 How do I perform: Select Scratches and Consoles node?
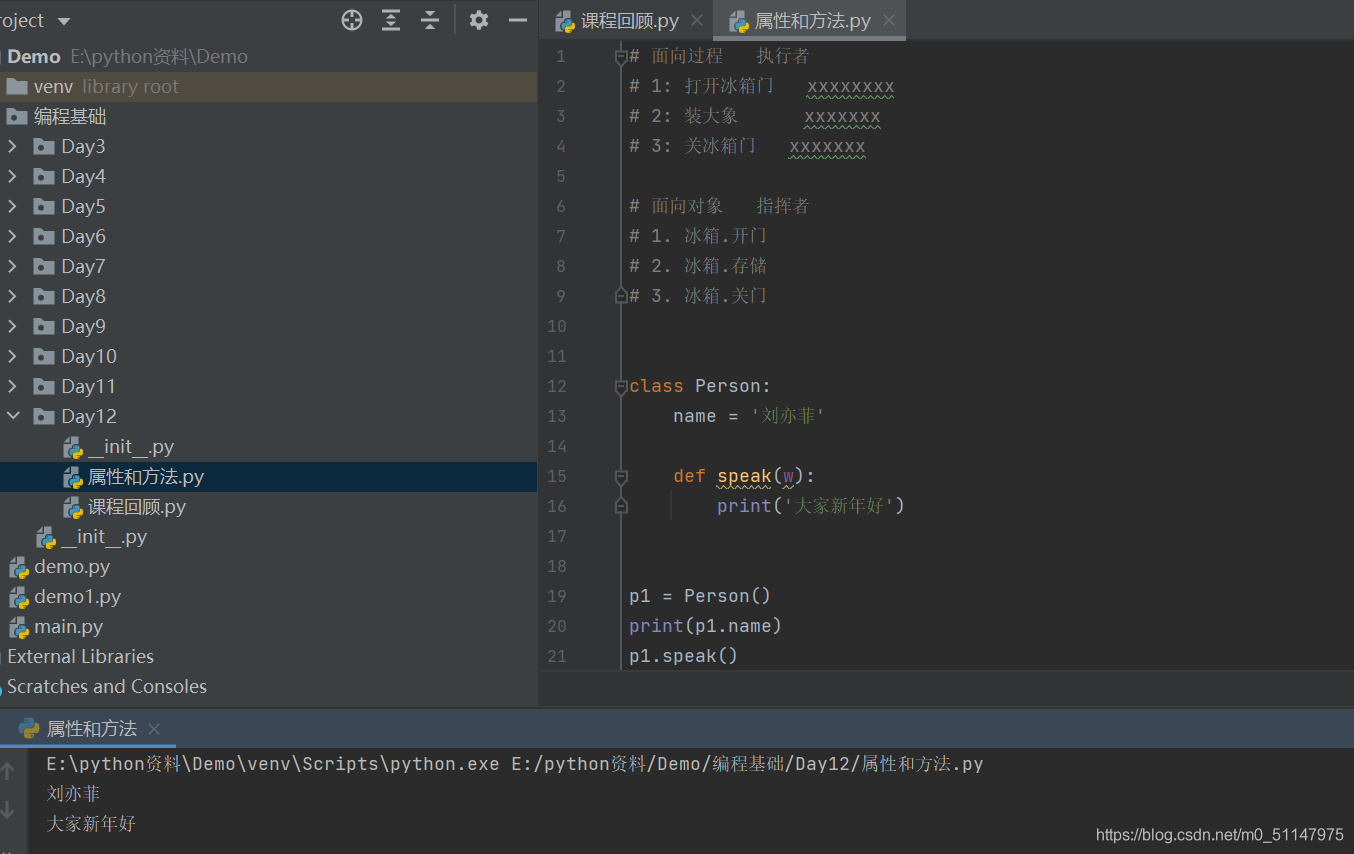tap(268, 687)
